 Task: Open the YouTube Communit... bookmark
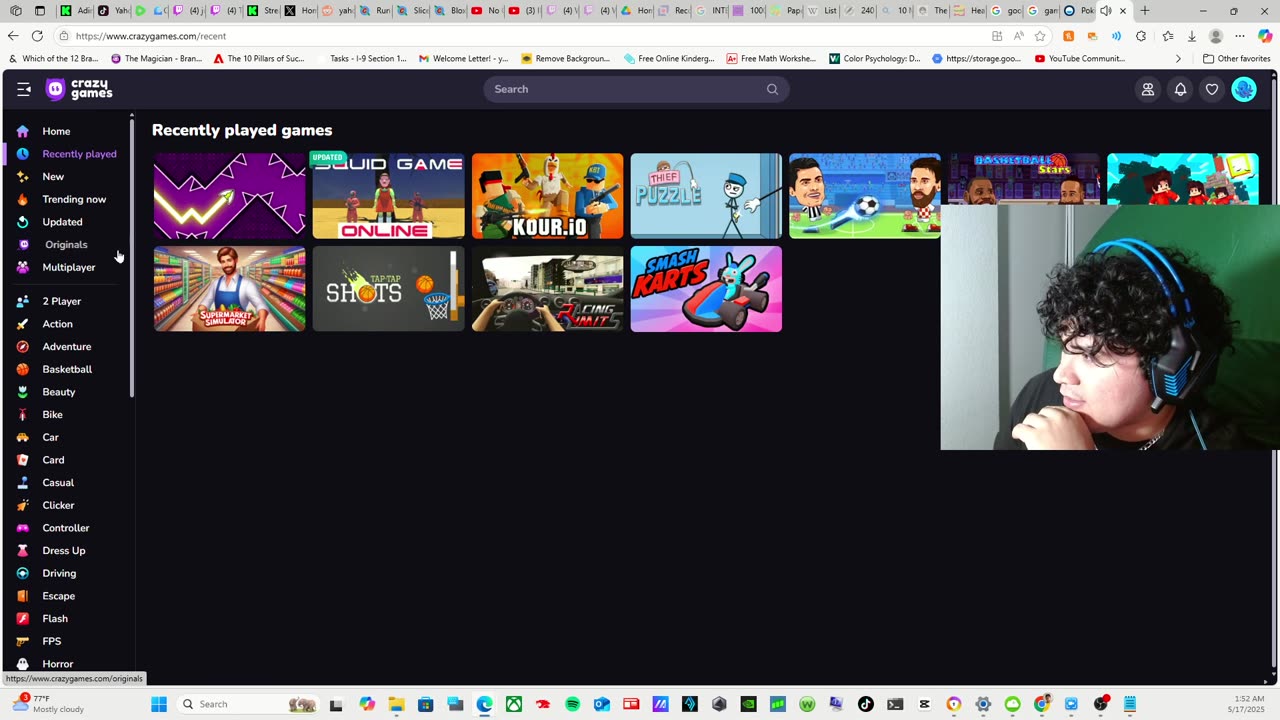point(1079,59)
